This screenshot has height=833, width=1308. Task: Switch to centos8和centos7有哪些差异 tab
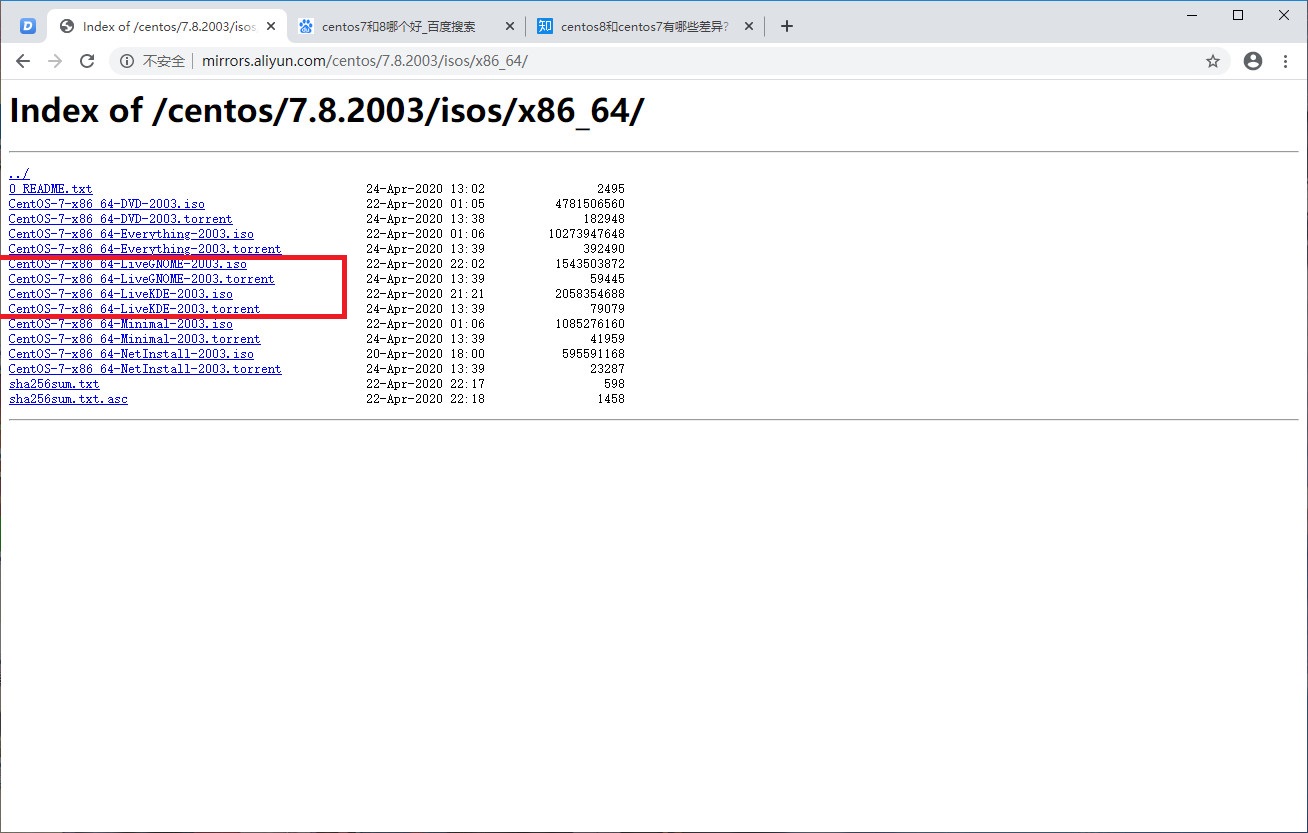(x=646, y=26)
